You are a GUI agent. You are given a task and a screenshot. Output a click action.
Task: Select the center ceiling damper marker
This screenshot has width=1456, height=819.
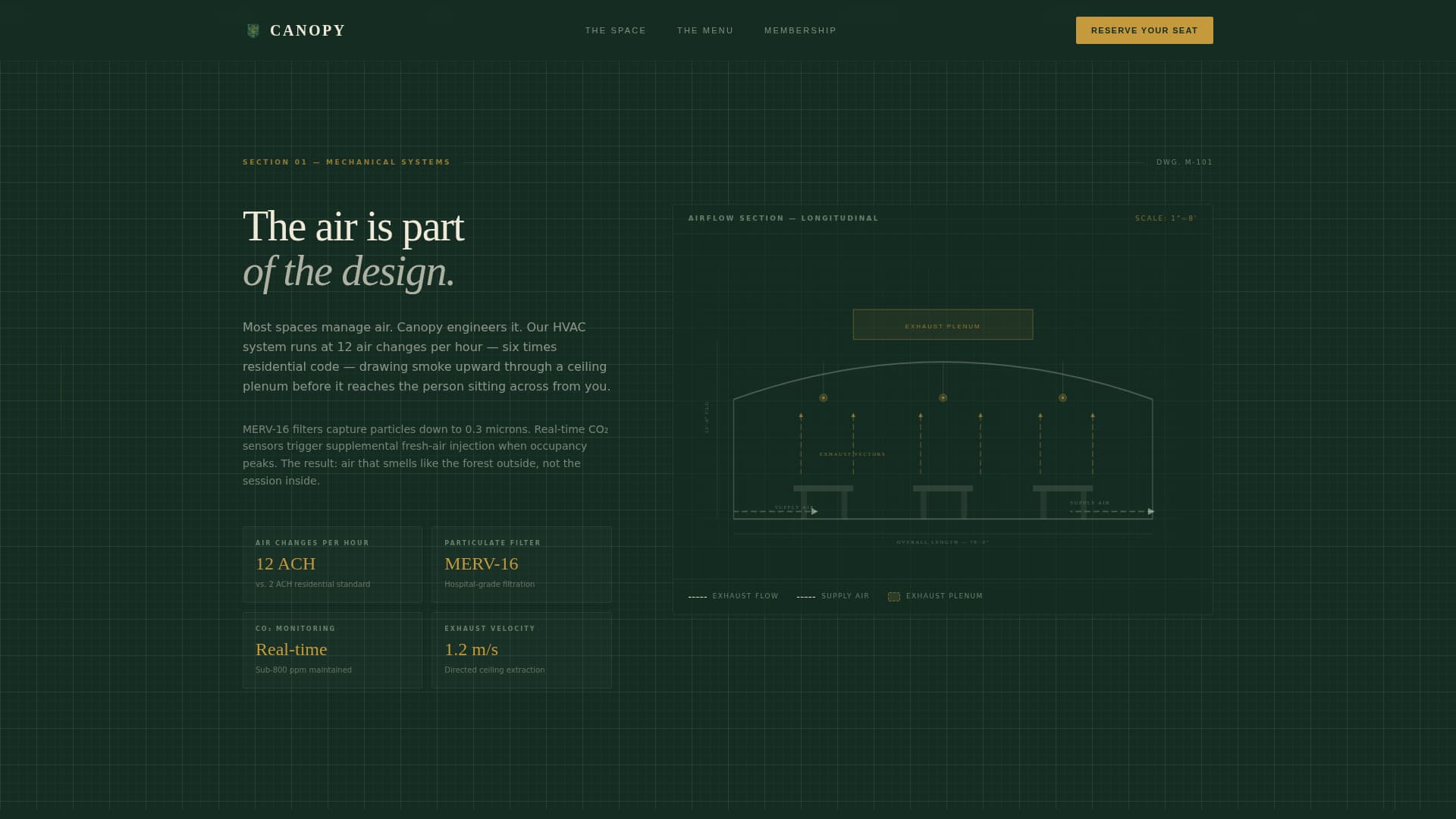(943, 397)
